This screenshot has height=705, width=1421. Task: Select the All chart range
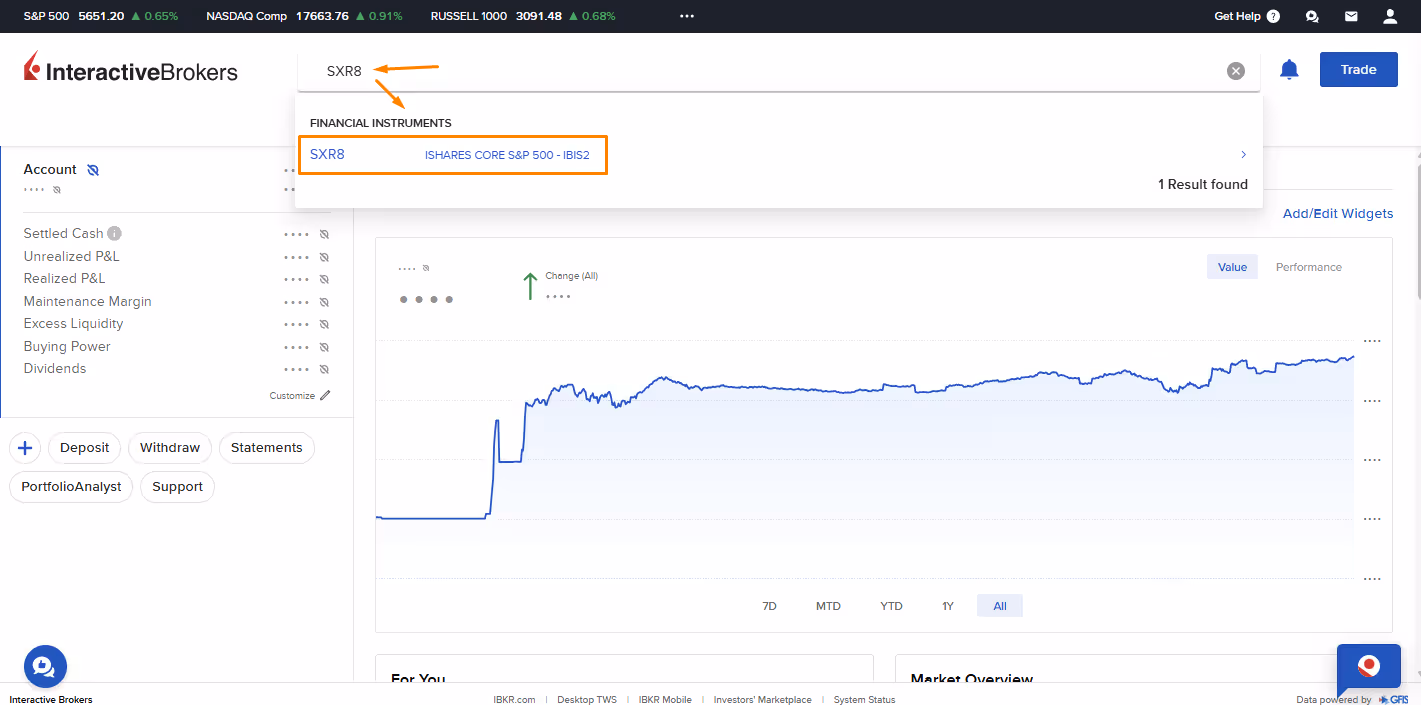pos(1000,606)
